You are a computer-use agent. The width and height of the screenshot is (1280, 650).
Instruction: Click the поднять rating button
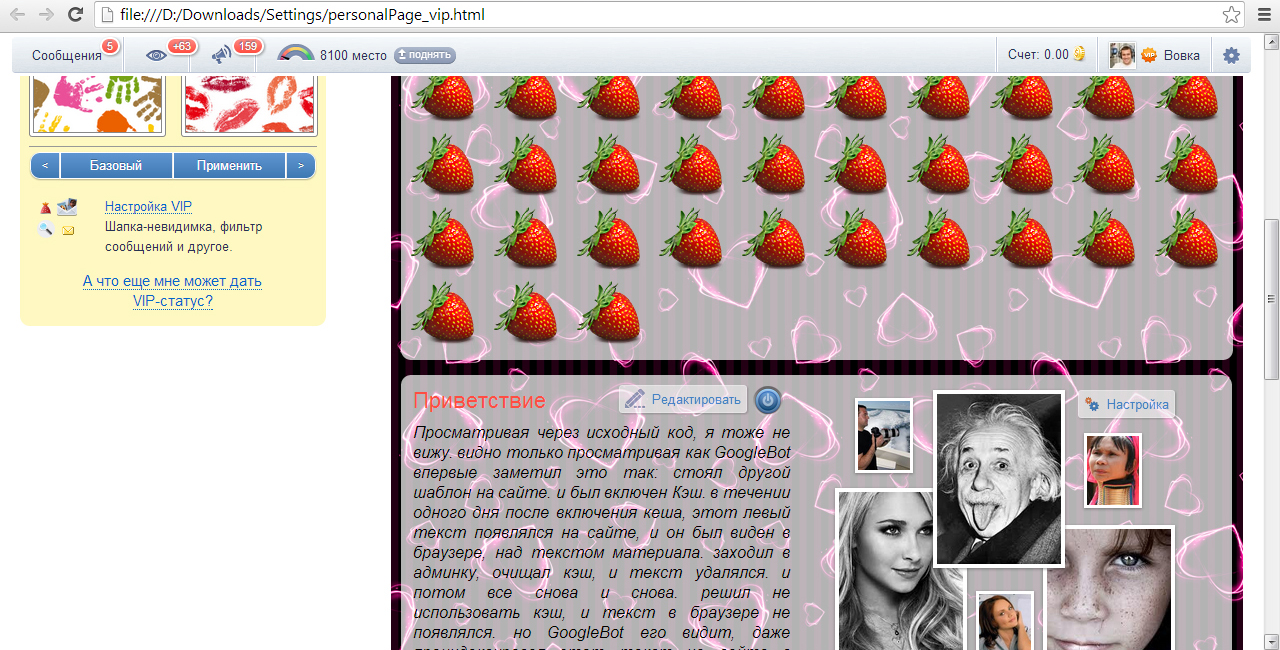(x=425, y=55)
